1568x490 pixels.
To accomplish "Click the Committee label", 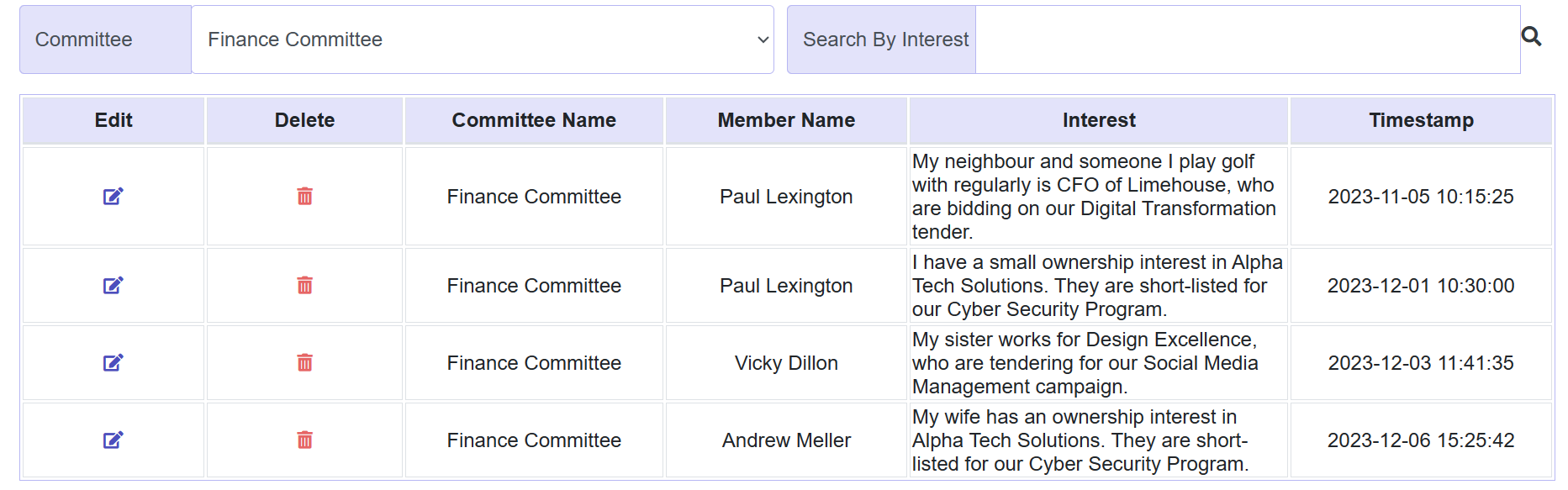I will 82,39.
